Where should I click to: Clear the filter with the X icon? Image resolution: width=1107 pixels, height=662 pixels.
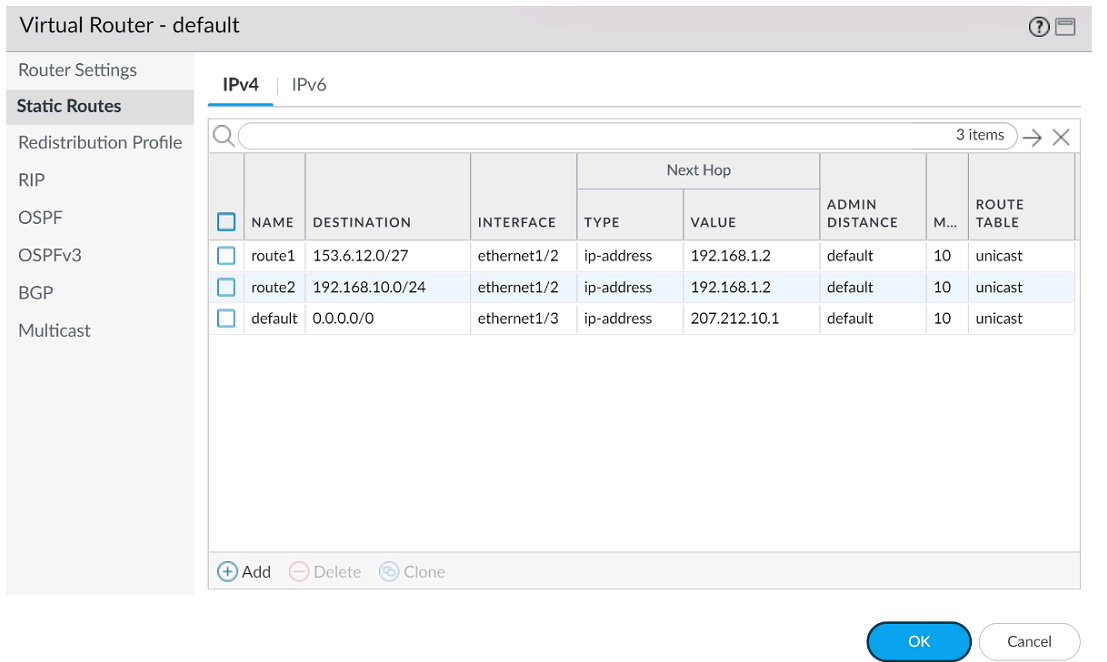(1061, 137)
